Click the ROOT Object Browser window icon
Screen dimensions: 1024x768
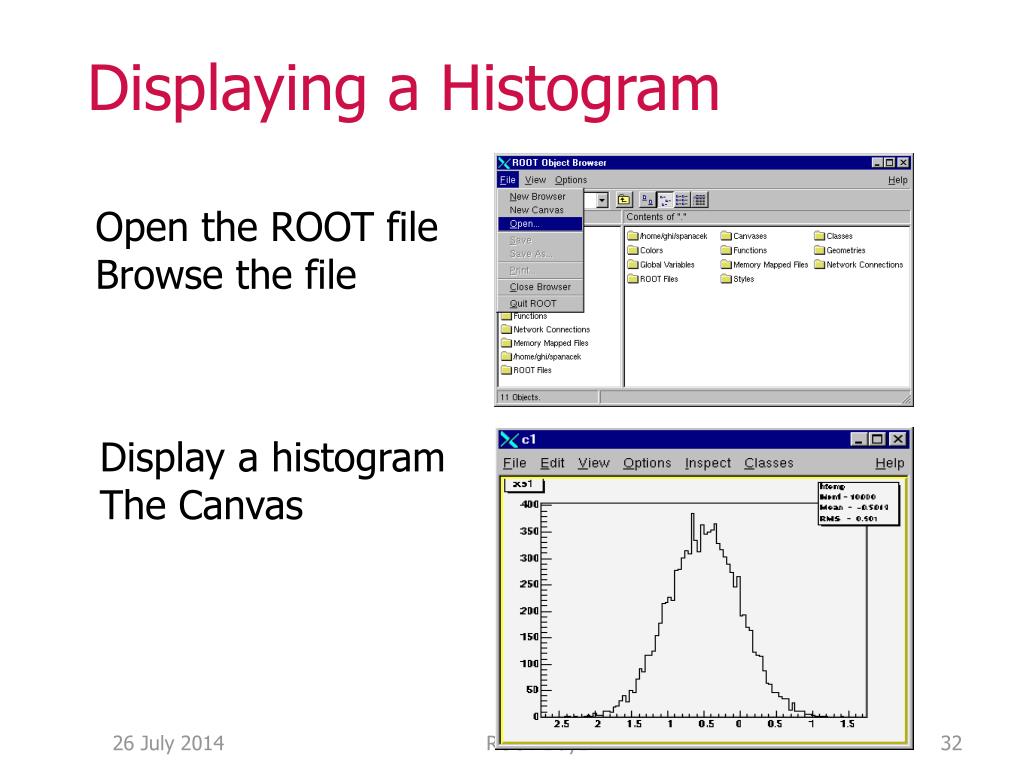[504, 163]
